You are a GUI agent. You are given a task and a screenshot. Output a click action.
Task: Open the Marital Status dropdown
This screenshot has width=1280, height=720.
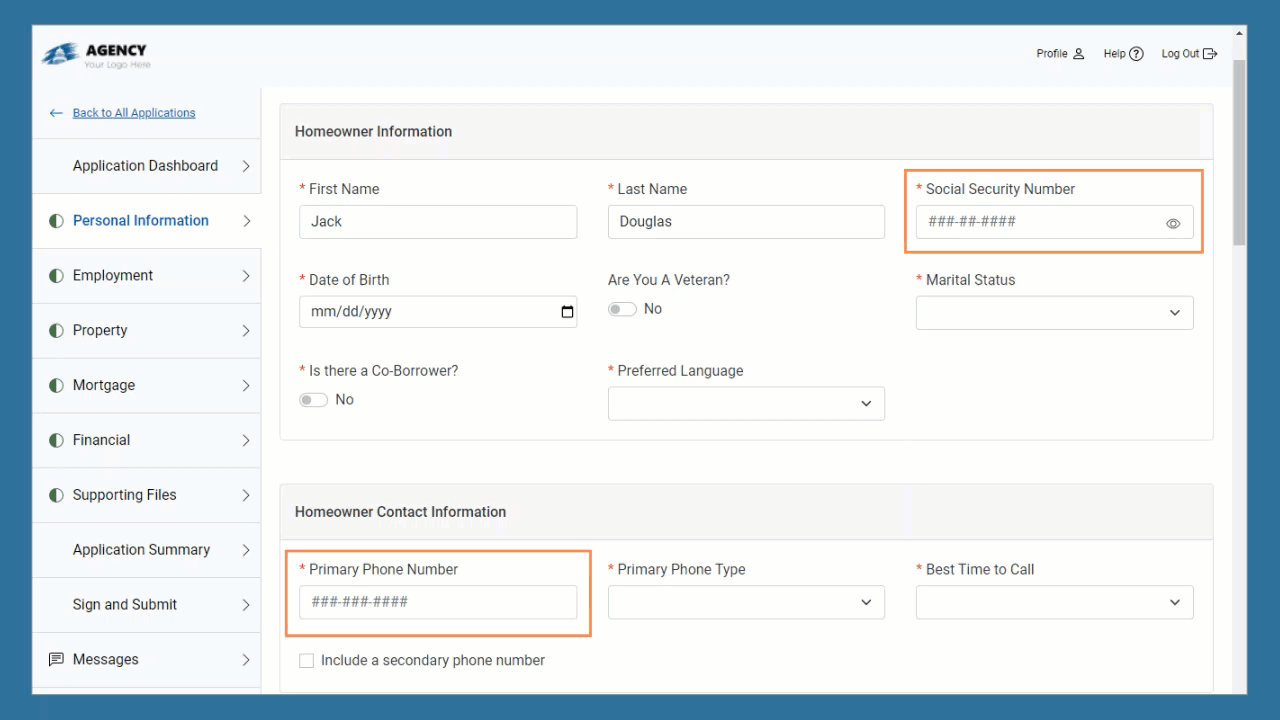(1054, 313)
